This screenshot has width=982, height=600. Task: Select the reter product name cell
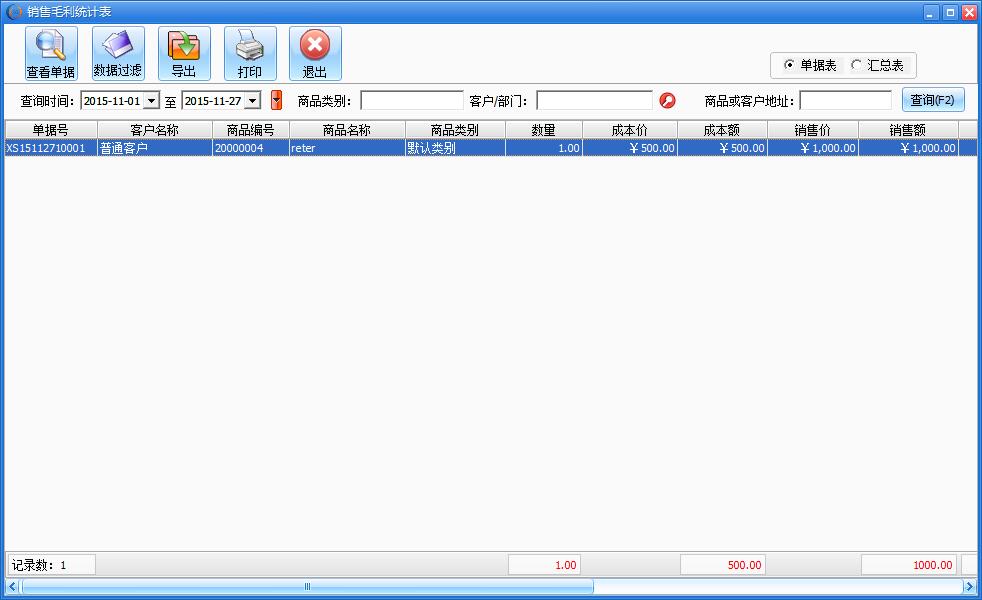point(347,148)
